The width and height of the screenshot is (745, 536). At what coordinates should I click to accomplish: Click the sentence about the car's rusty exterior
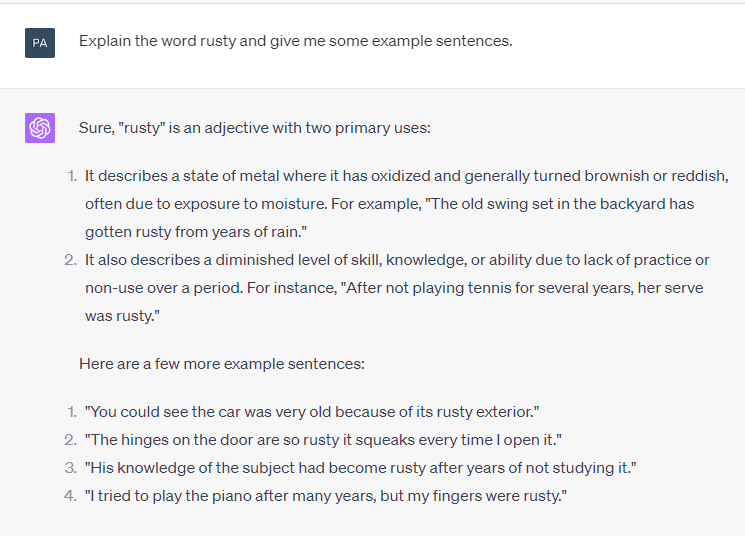coord(312,412)
